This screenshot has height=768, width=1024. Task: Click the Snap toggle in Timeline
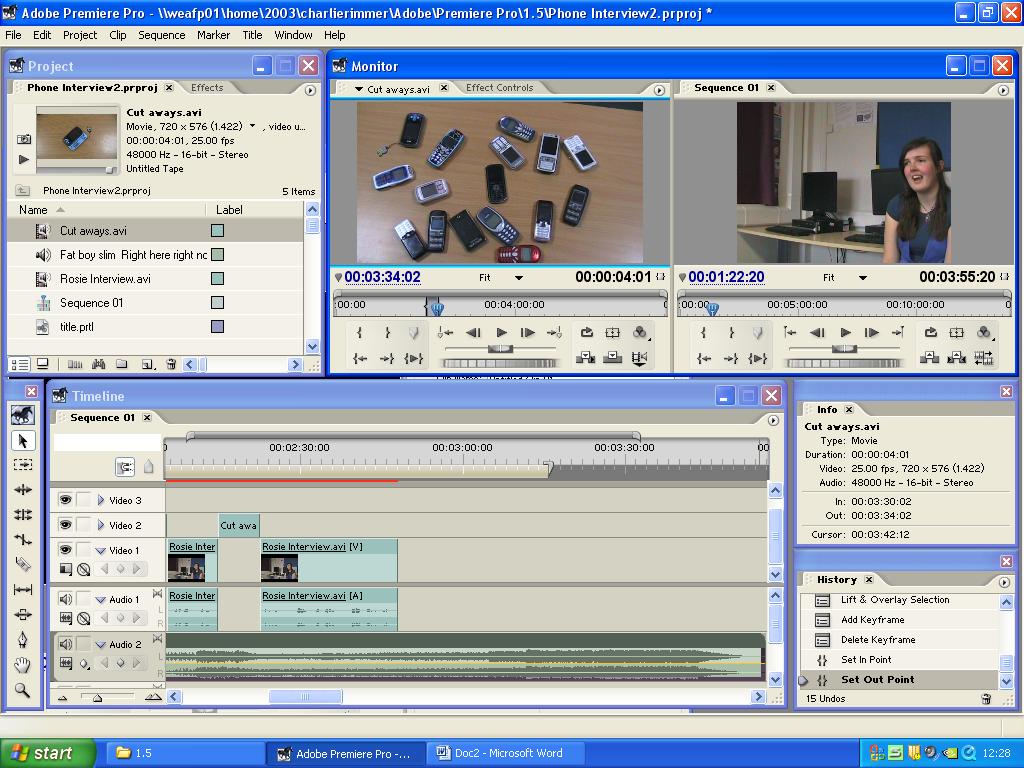click(x=125, y=467)
